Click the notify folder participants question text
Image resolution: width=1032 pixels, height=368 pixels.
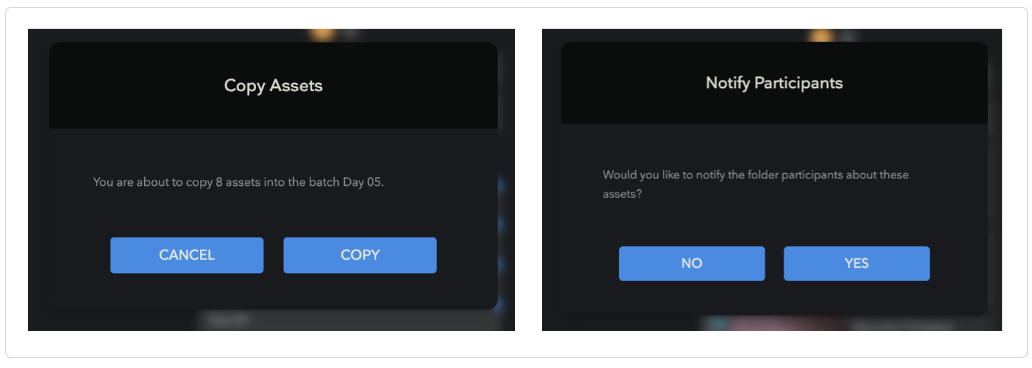tap(756, 184)
